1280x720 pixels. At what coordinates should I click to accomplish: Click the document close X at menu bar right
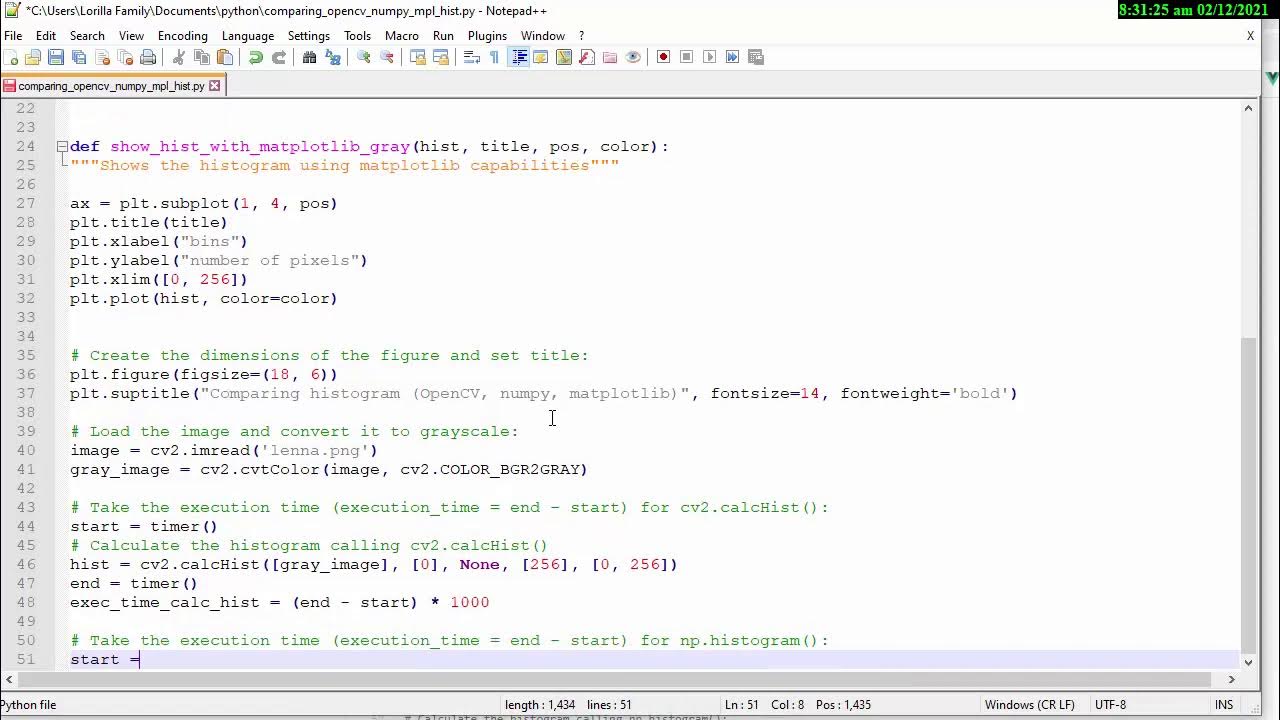point(1250,35)
